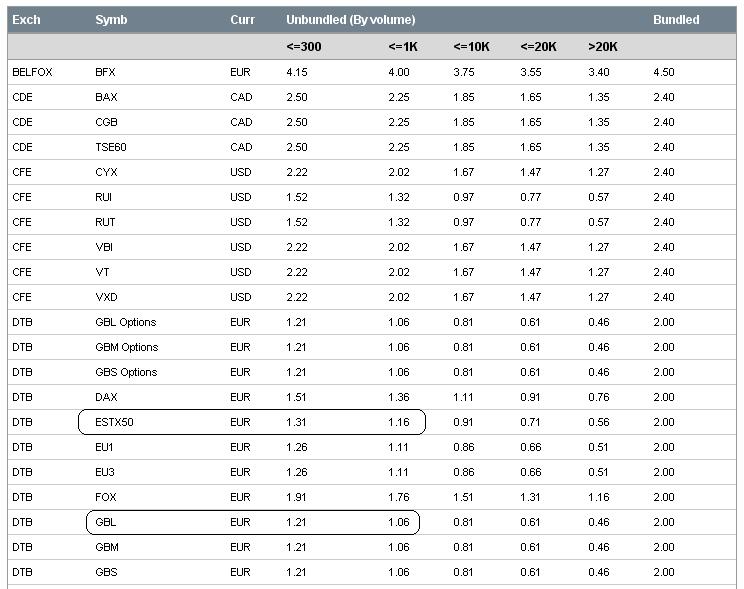Click the EU3 symbol cell
Image resolution: width=744 pixels, height=589 pixels.
click(x=105, y=472)
